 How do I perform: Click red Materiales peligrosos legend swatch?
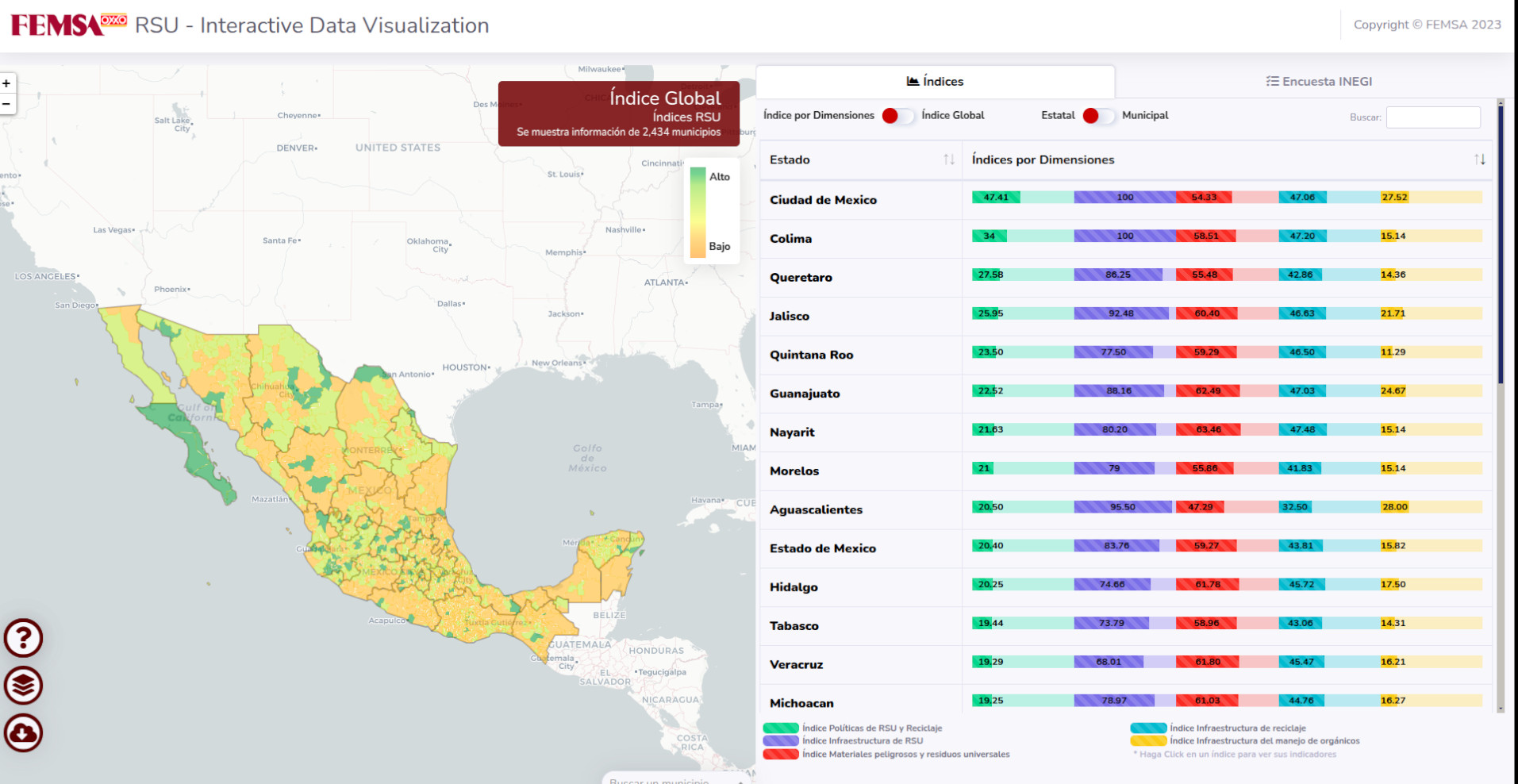tap(780, 754)
